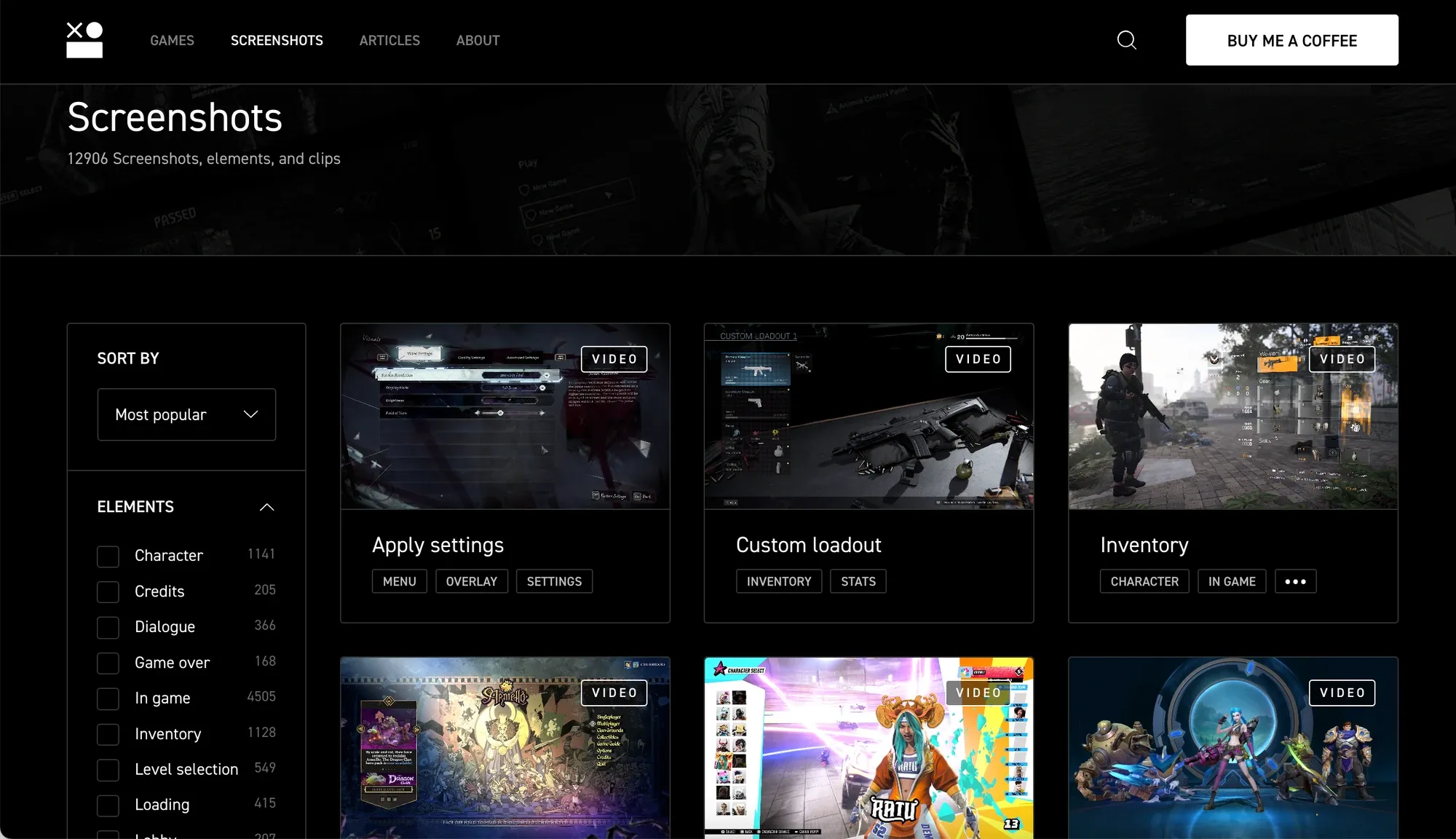This screenshot has width=1456, height=839.
Task: Click the STATS tag under Custom loadout
Action: tap(858, 581)
